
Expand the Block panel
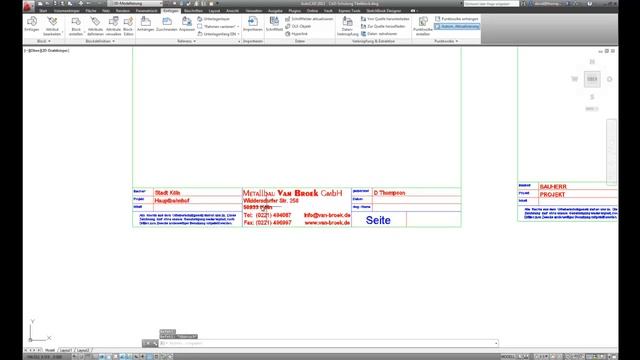point(44,41)
